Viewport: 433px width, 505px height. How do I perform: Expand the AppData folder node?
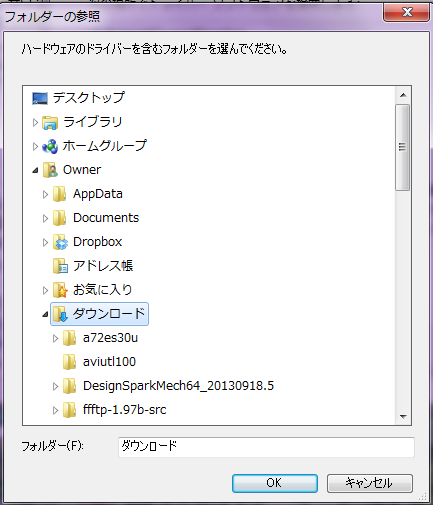[45, 194]
